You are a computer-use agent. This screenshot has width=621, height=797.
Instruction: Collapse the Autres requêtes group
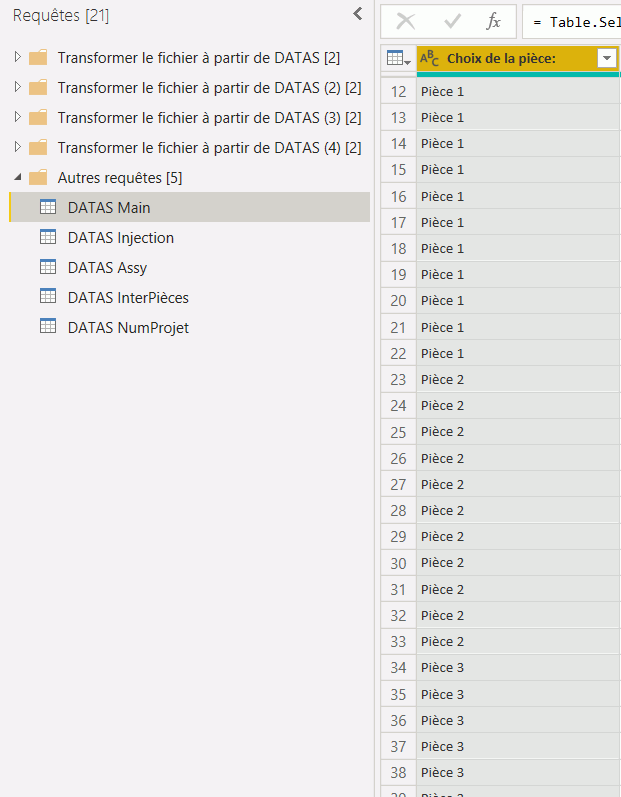click(17, 178)
